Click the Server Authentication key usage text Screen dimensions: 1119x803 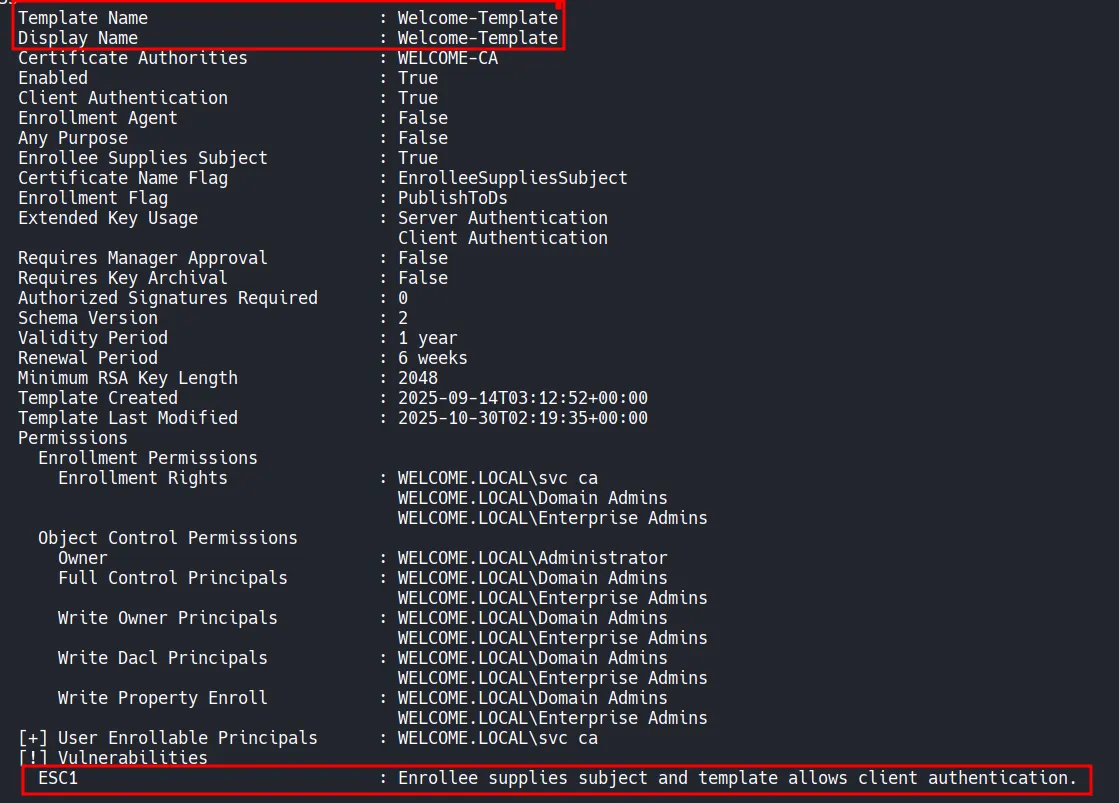point(502,218)
